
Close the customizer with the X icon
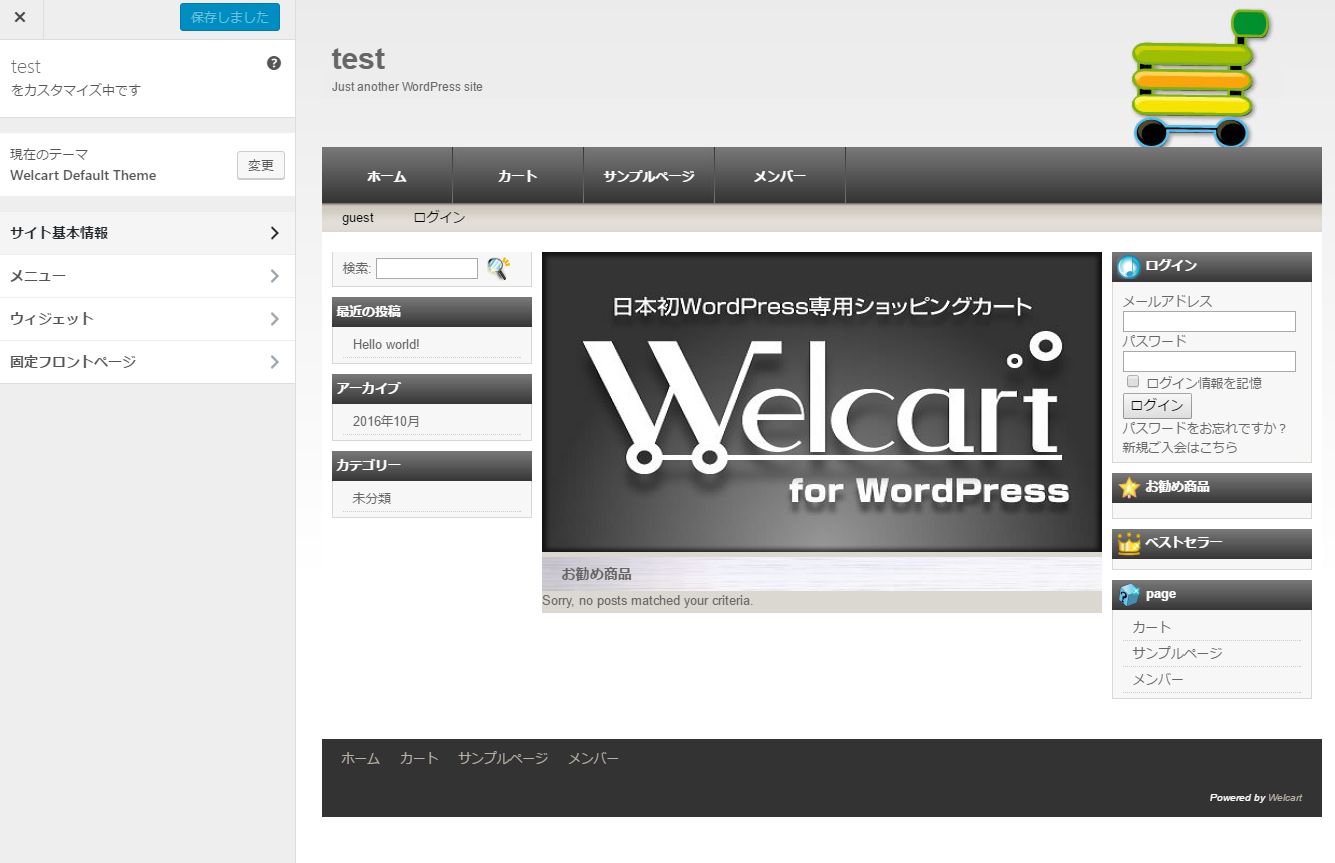point(20,17)
